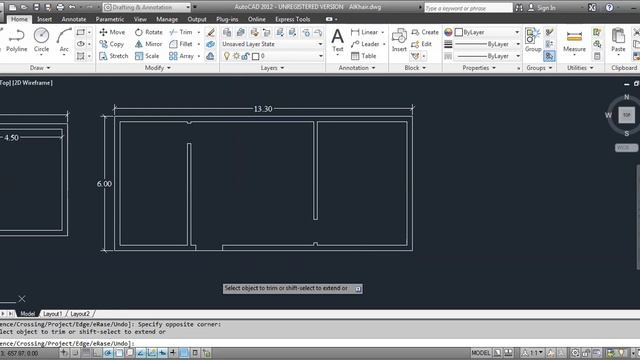Expand the Annotation panel

tap(356, 68)
